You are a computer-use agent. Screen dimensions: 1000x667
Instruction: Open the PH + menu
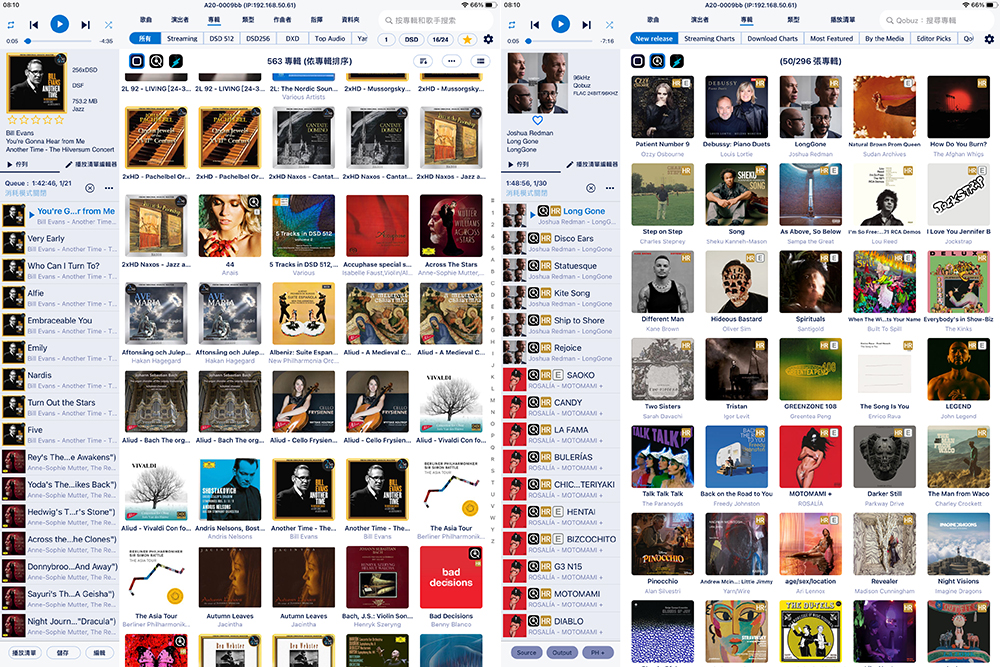tap(598, 652)
